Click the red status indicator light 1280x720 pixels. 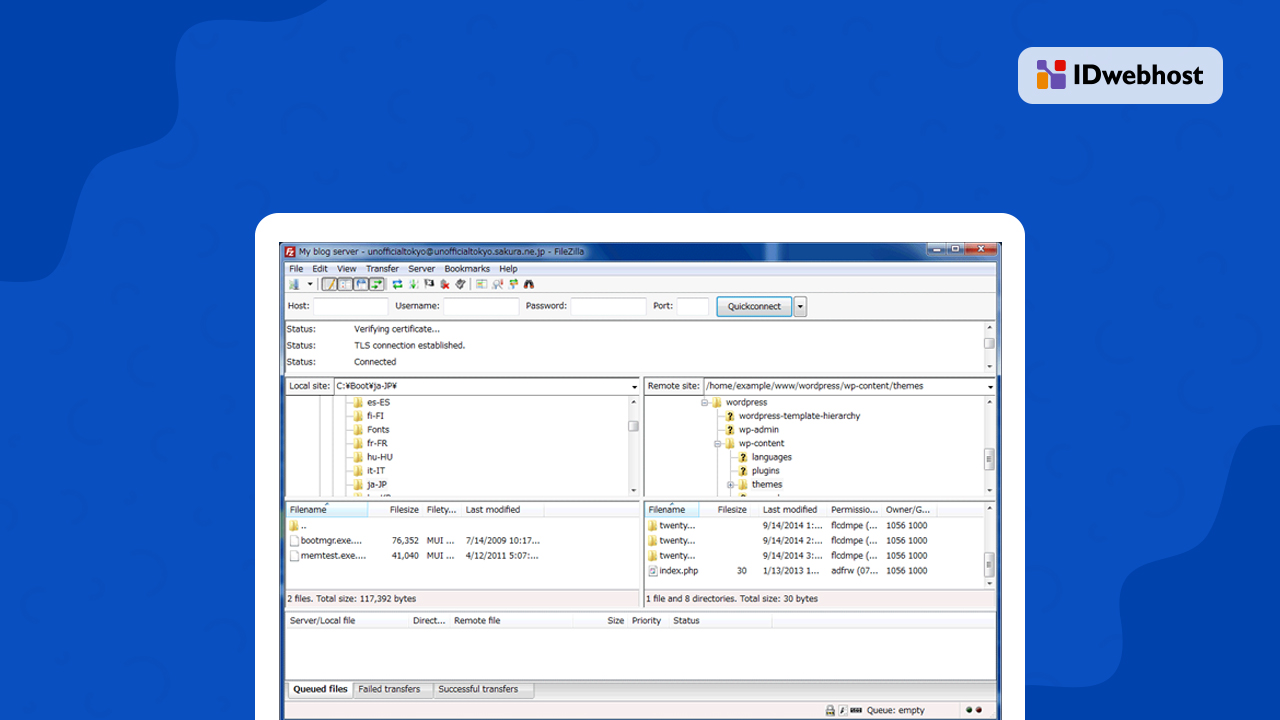pyautogui.click(x=978, y=710)
